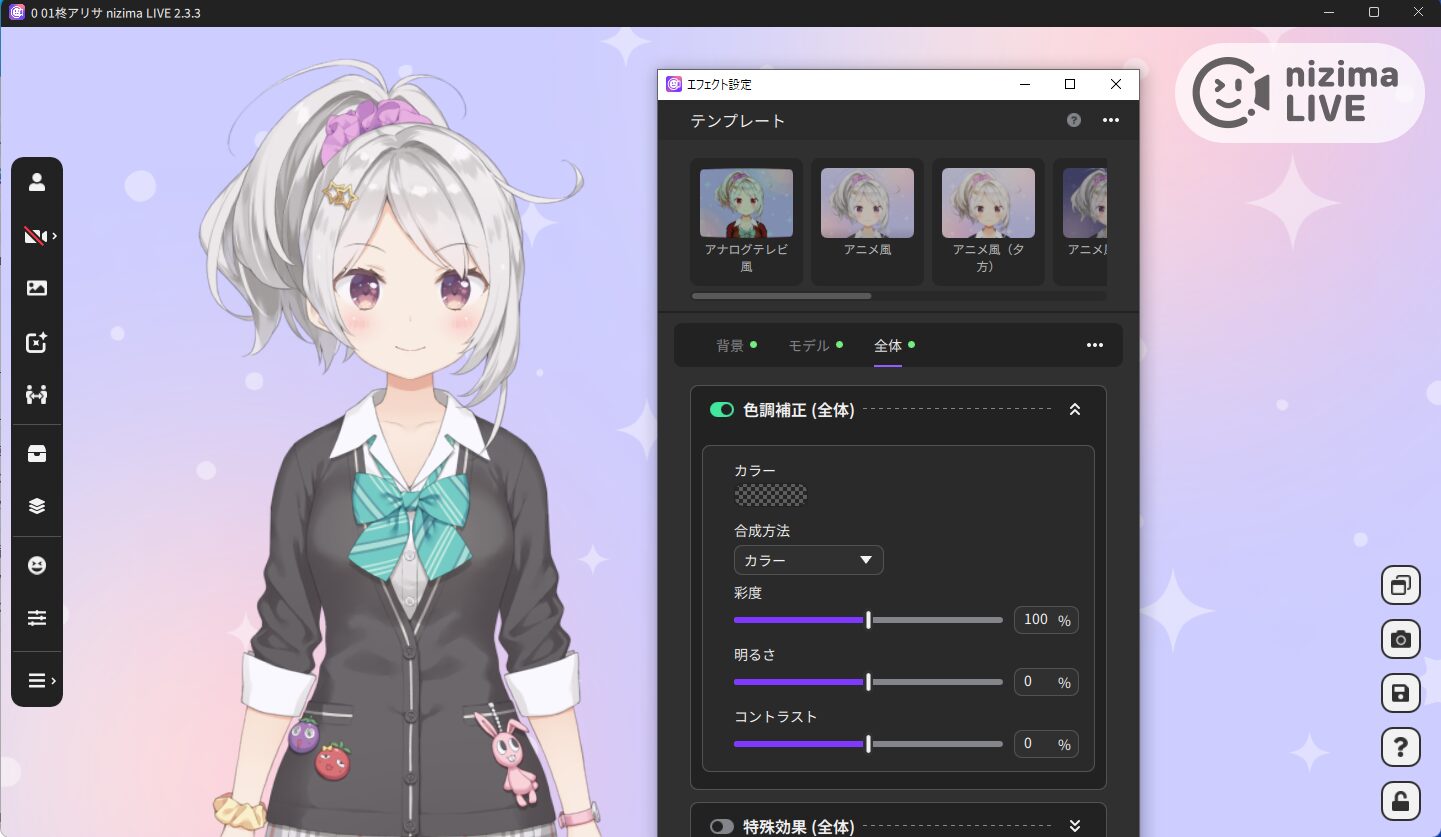Switch to the モデル tab
Screen dimensions: 1441x837
(x=806, y=345)
